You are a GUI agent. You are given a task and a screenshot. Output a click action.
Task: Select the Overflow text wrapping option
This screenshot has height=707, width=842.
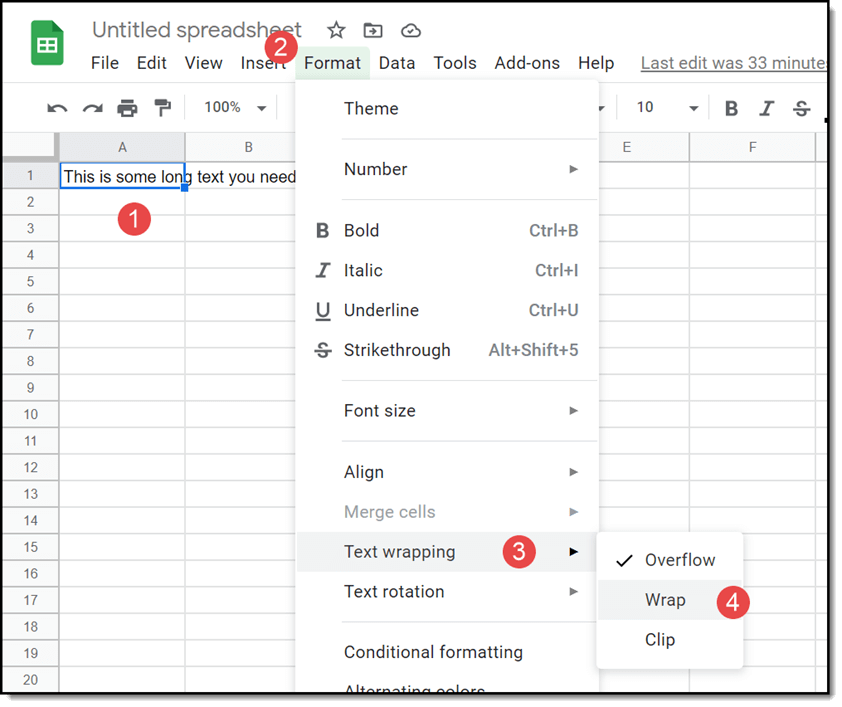(682, 560)
